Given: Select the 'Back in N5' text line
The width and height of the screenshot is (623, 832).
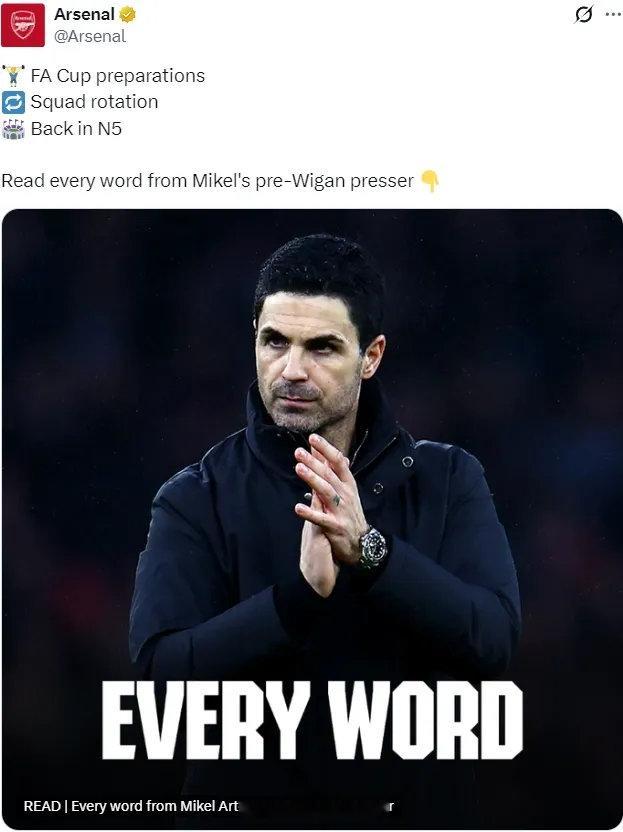Looking at the screenshot, I should point(76,128).
